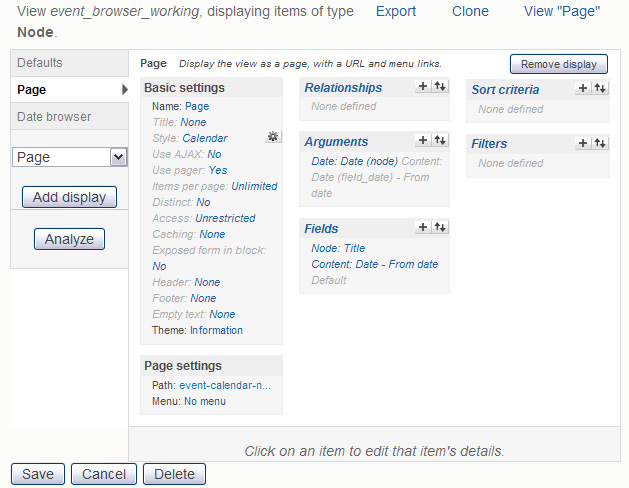Screen dimensions: 629x488
Task: Rearrange Filters using the arrows icon
Action: click(x=599, y=143)
